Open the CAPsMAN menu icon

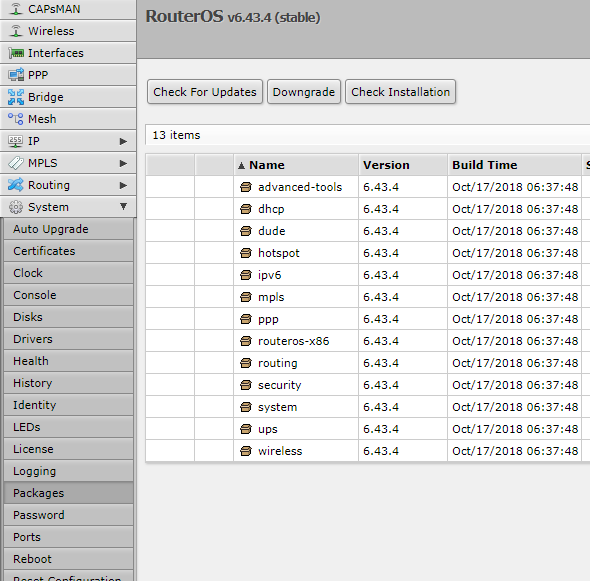click(16, 9)
